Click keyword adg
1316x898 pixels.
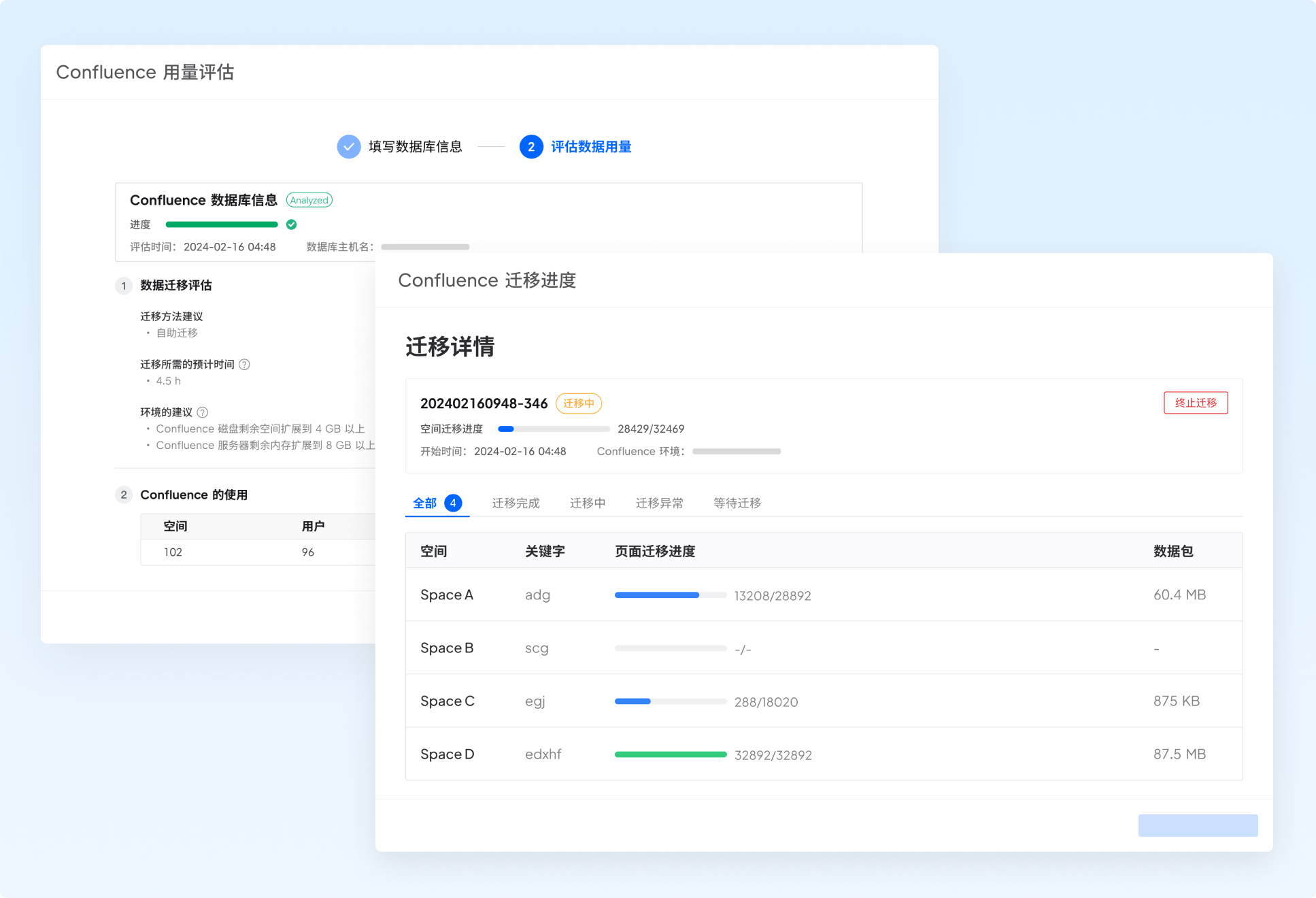pos(537,595)
